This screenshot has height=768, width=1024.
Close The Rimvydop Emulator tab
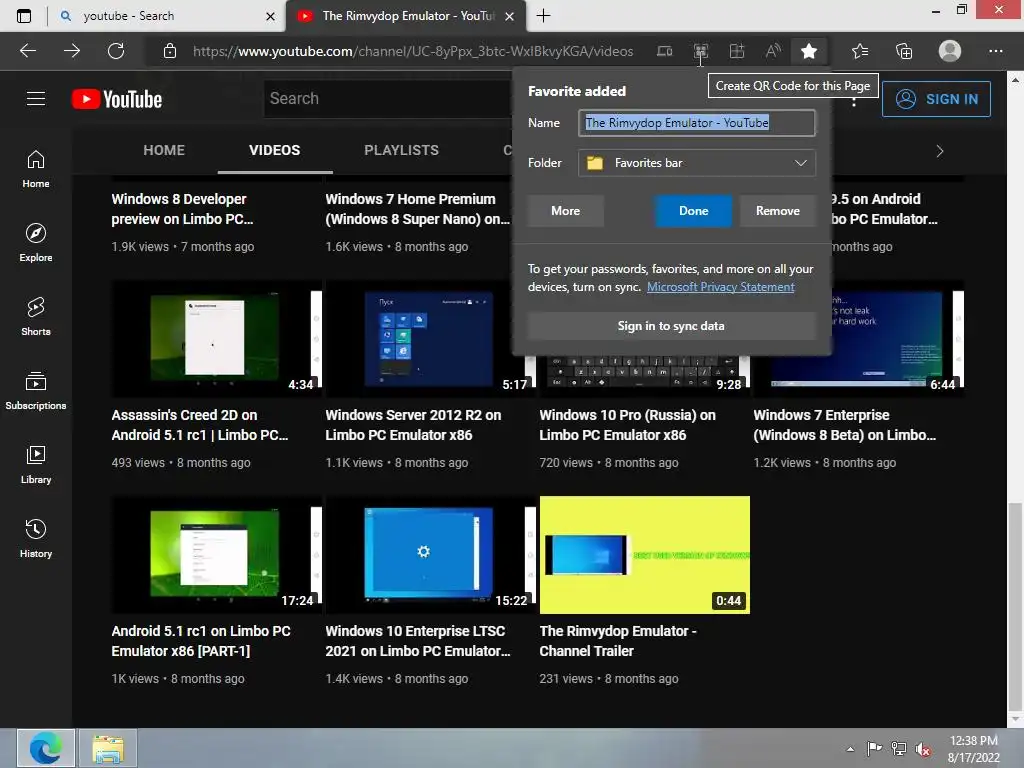(509, 16)
